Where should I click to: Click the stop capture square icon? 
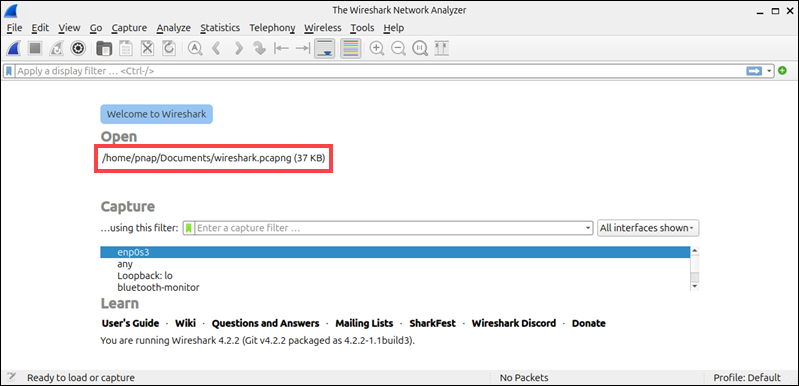click(x=35, y=48)
